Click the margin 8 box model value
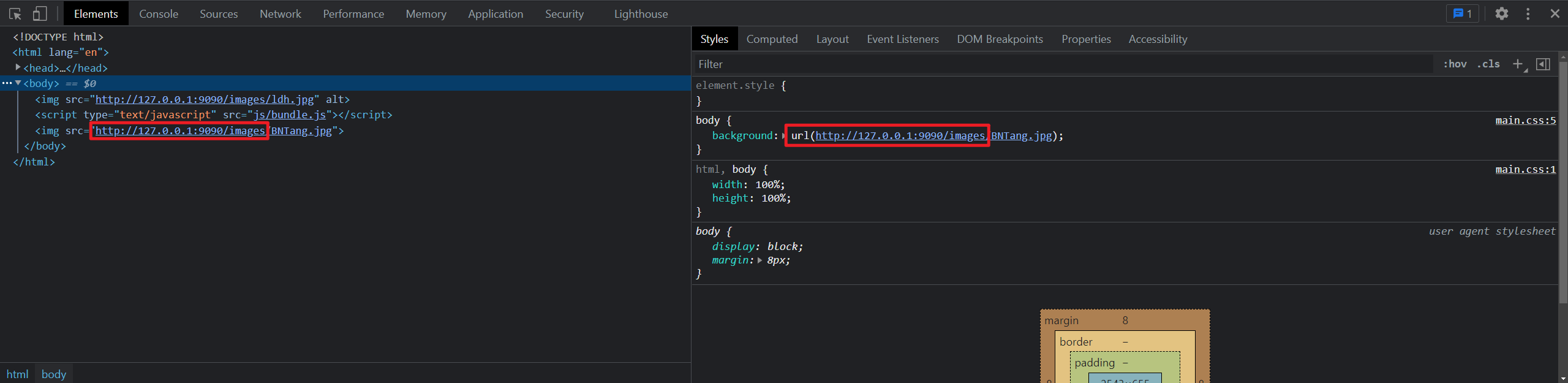Image resolution: width=1568 pixels, height=383 pixels. click(1125, 320)
